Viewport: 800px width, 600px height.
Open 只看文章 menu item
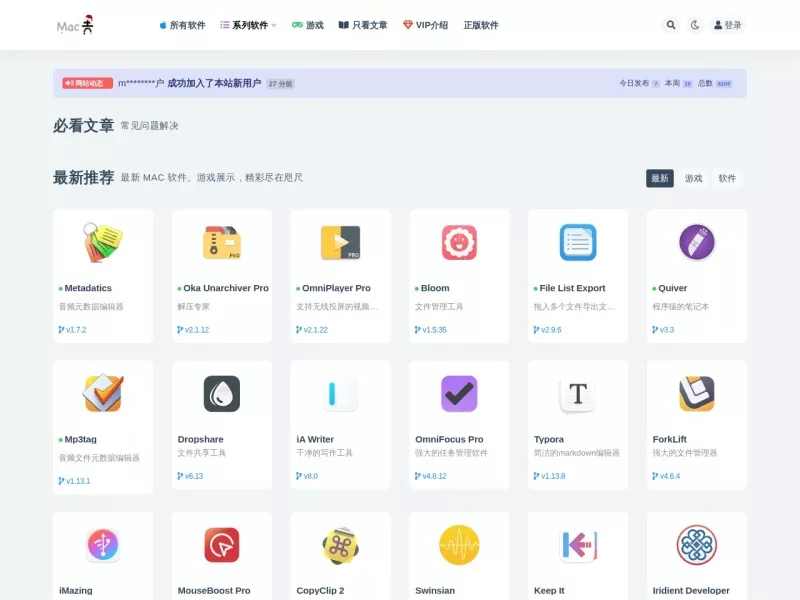[363, 25]
